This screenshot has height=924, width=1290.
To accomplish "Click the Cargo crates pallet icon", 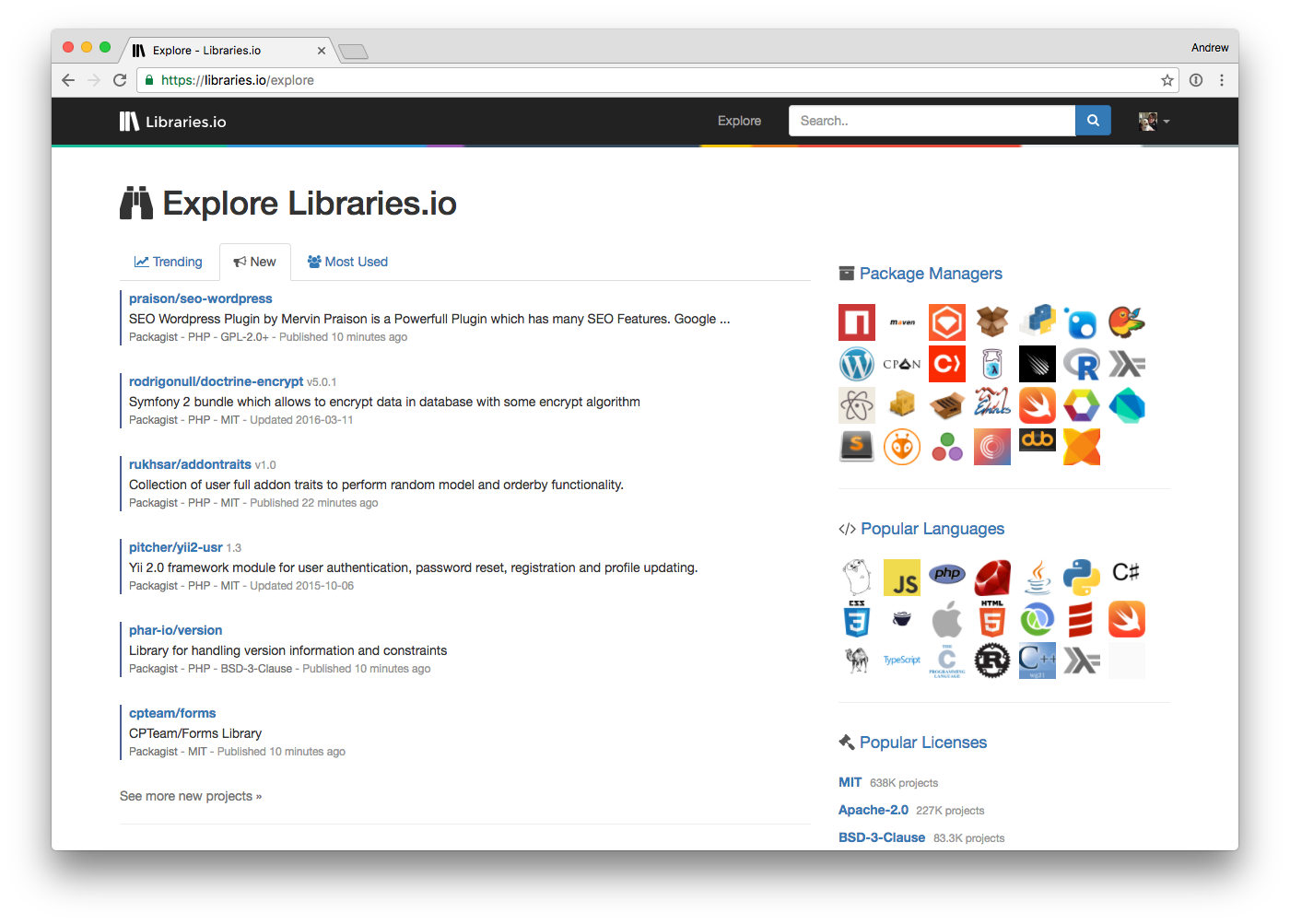I will [x=902, y=405].
